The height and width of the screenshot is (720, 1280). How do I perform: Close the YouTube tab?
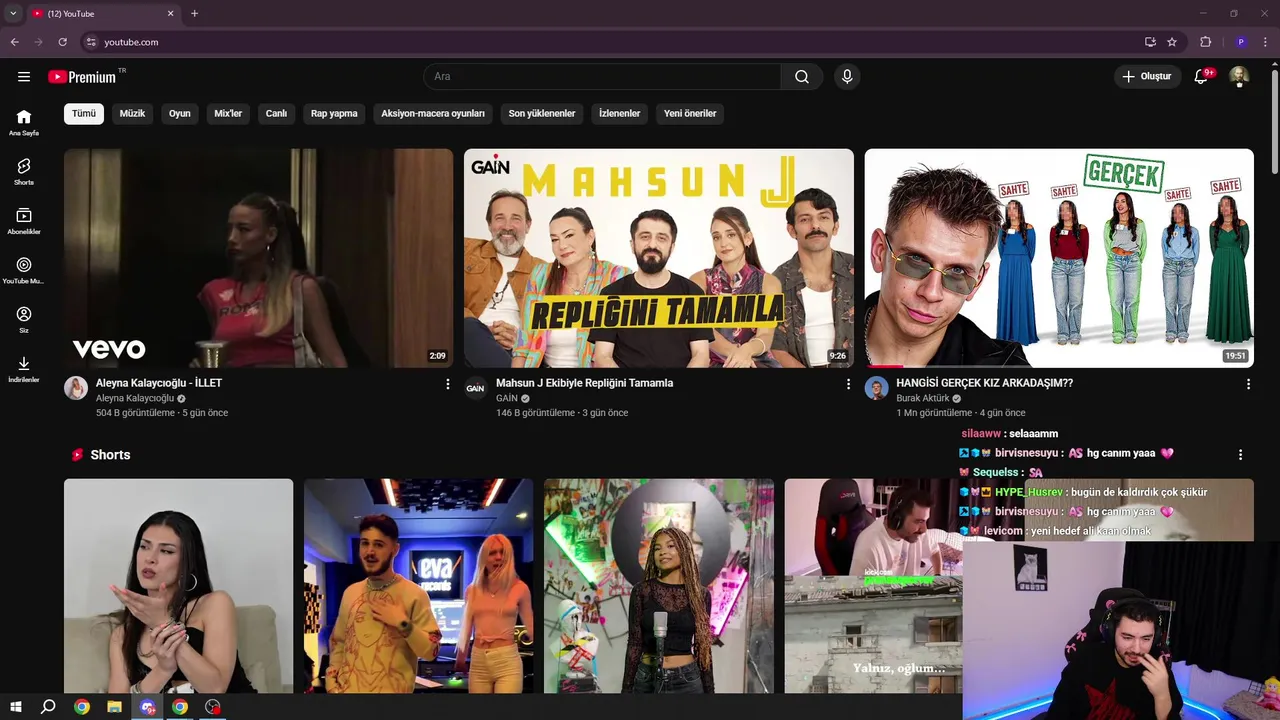[170, 13]
